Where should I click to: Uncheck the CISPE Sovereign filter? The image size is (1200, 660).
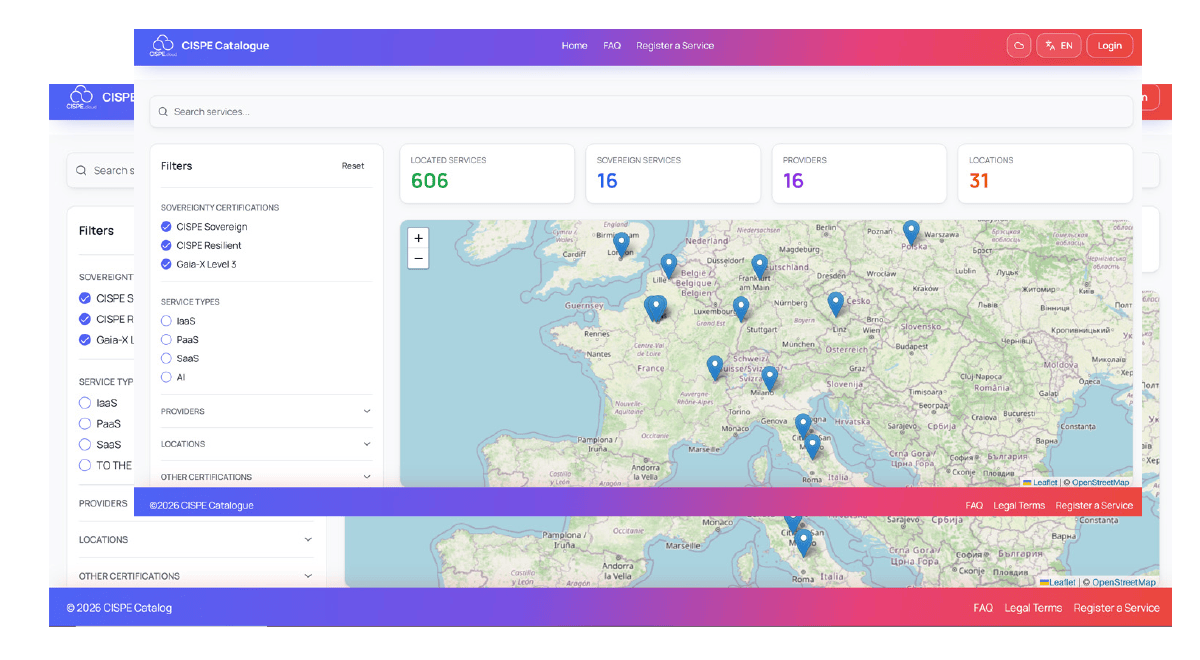[166, 227]
